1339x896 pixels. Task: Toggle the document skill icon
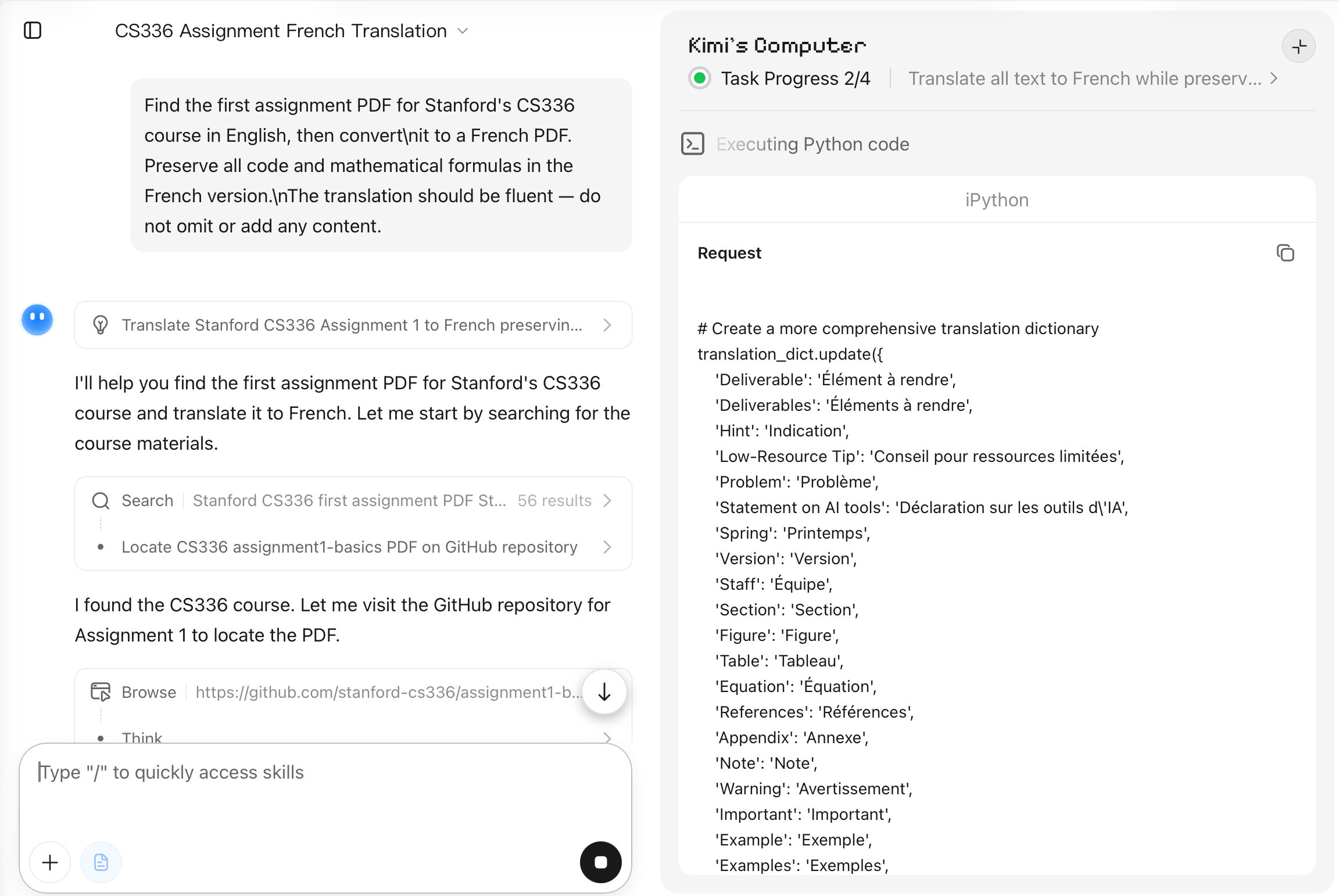(101, 862)
